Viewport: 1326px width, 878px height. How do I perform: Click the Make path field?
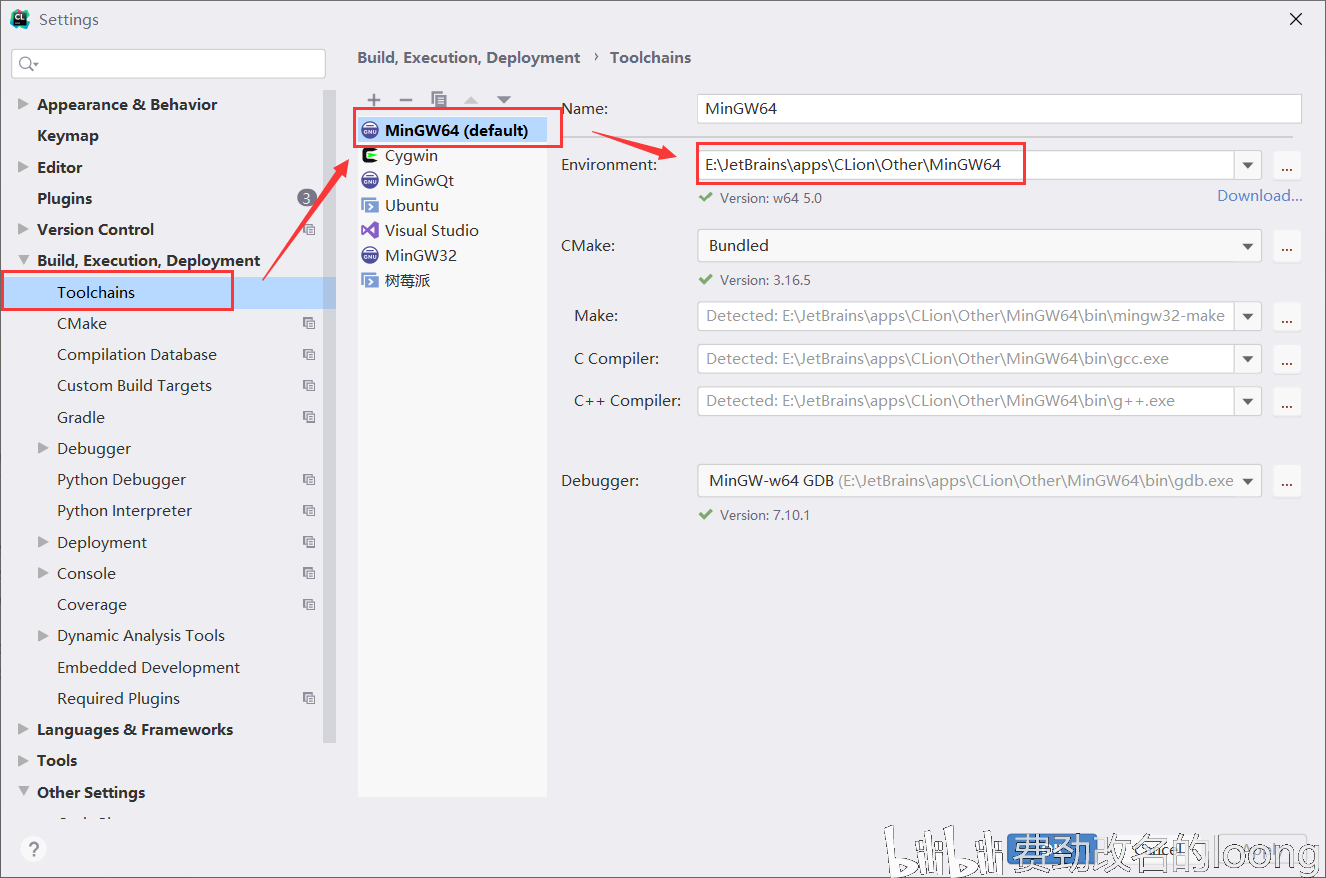point(965,316)
